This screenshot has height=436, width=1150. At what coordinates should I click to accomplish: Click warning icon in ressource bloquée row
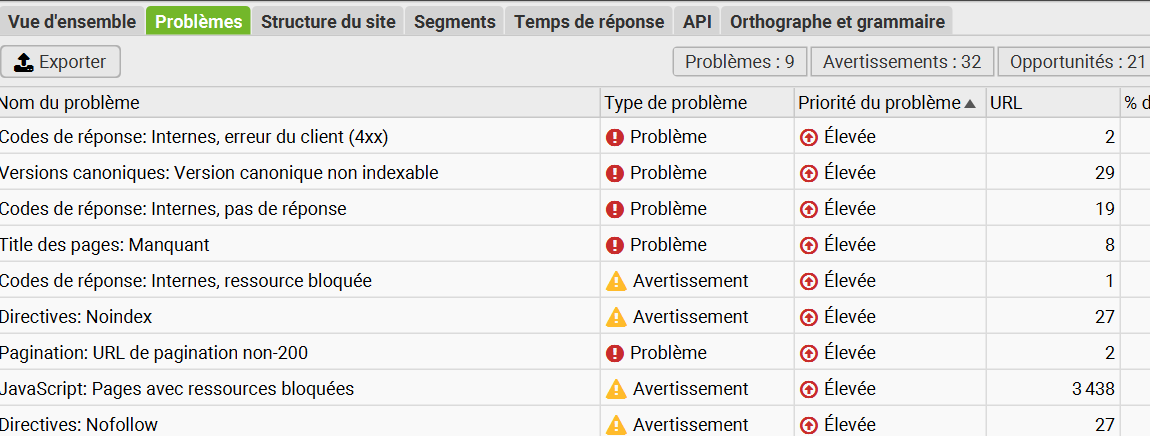[617, 281]
